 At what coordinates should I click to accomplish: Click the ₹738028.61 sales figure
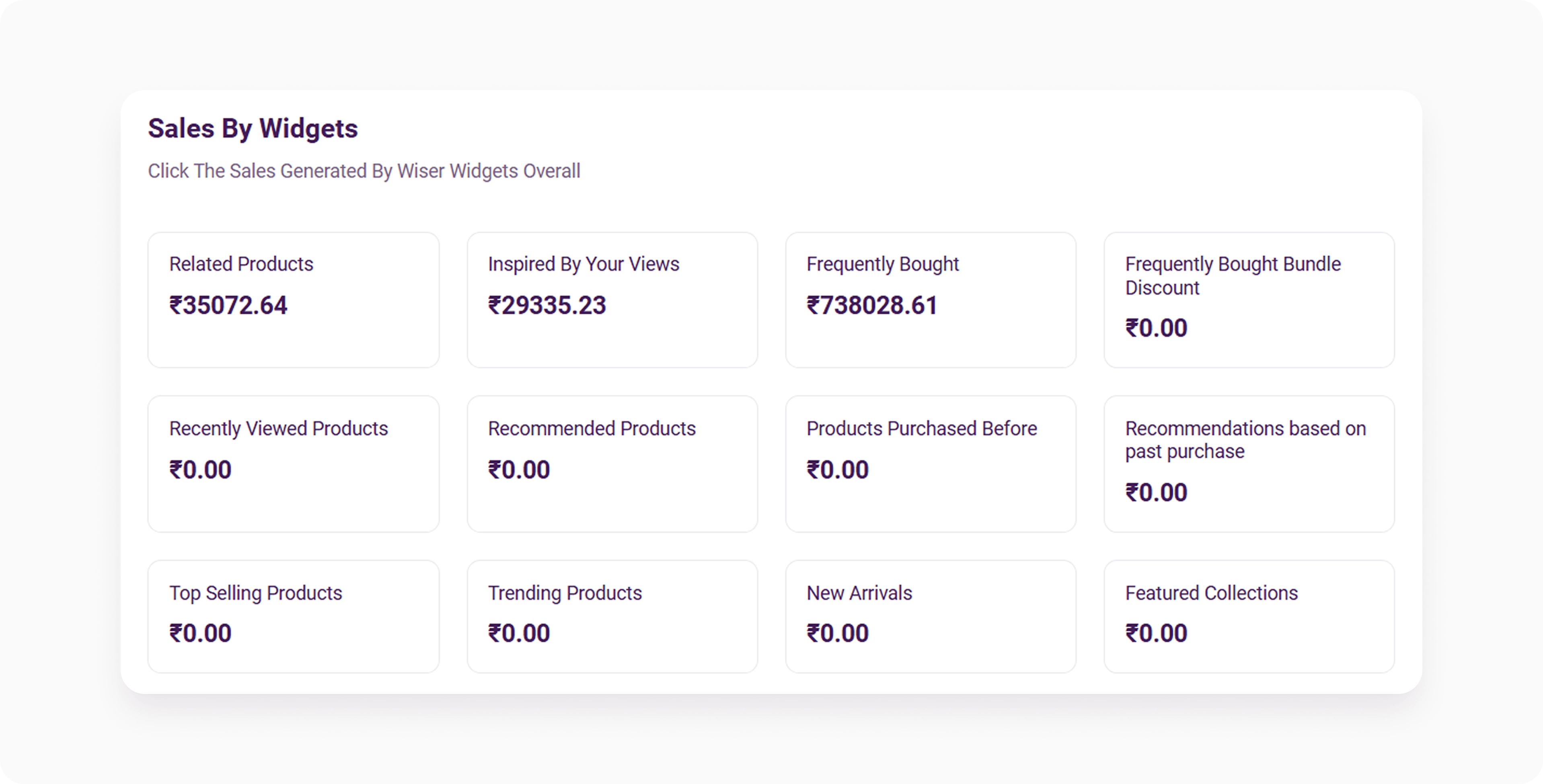(x=872, y=306)
